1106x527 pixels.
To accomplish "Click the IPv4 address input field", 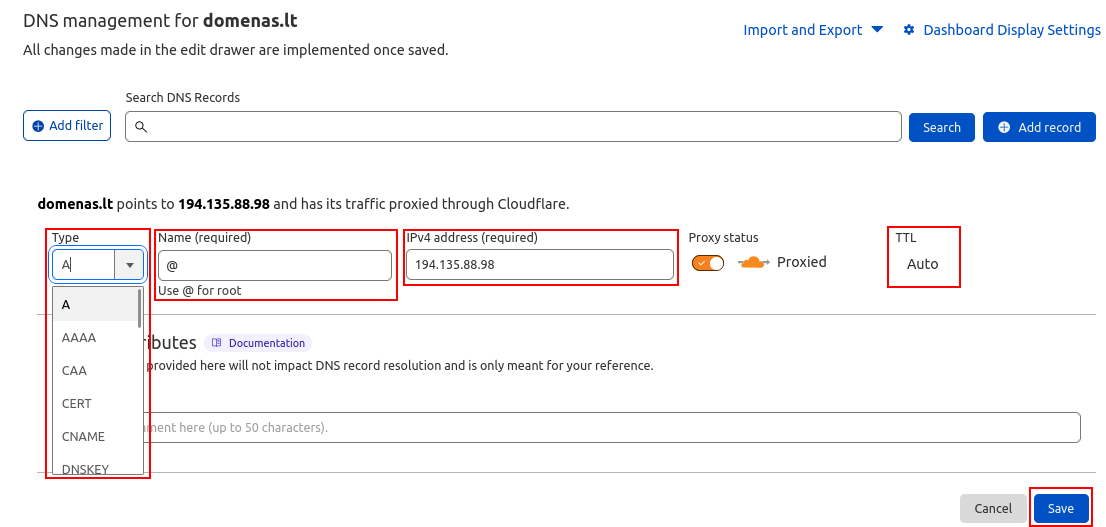I will tap(540, 265).
